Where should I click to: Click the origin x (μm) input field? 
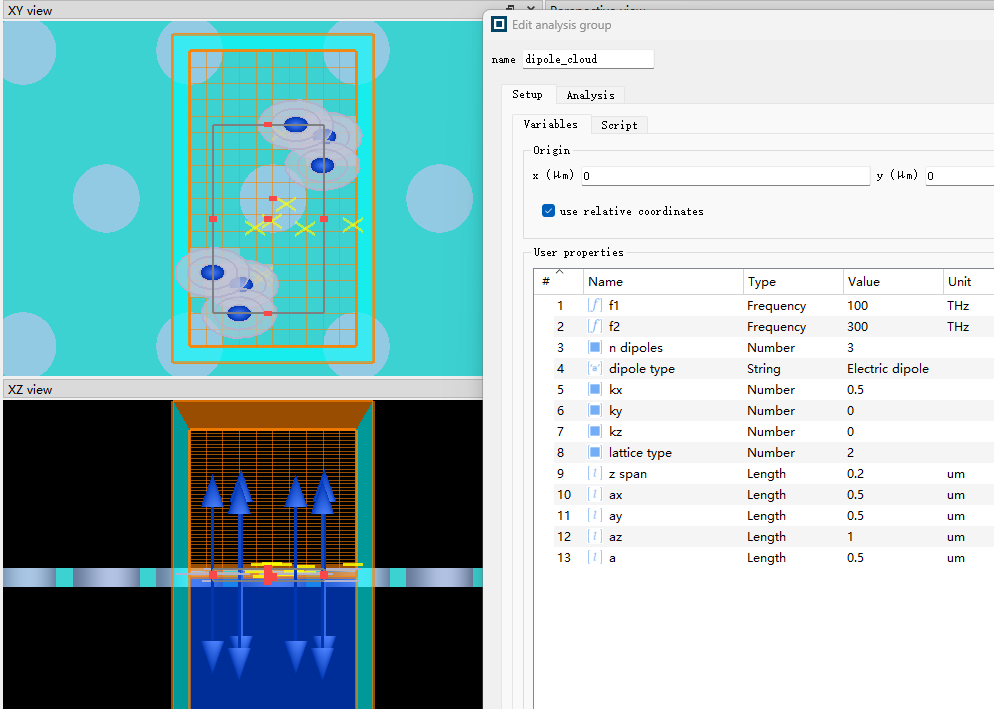[x=725, y=176]
